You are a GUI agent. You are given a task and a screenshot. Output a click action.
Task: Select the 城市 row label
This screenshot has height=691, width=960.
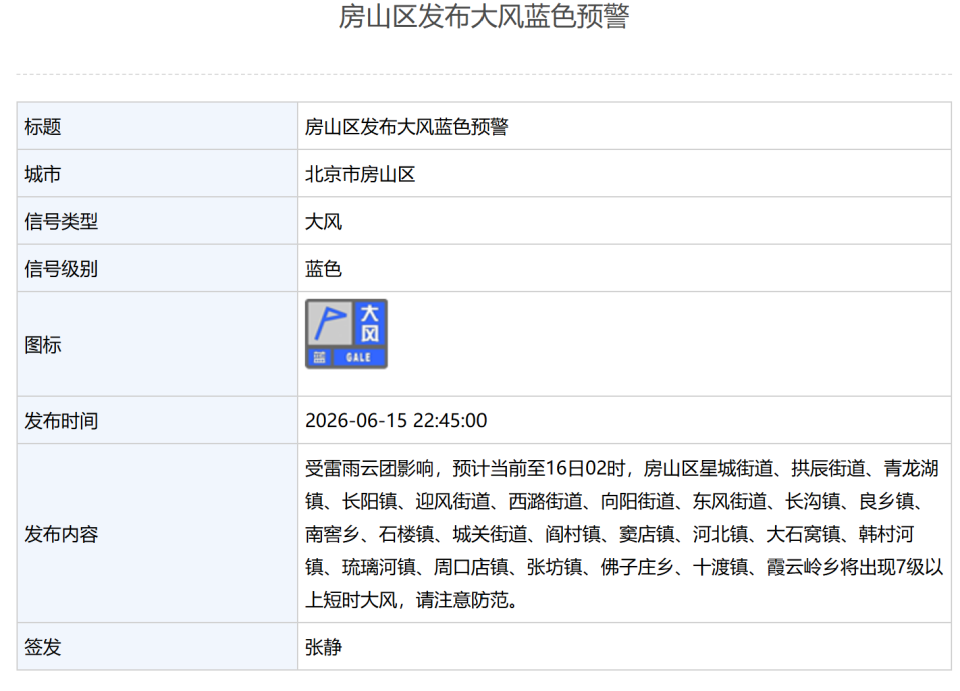click(43, 174)
